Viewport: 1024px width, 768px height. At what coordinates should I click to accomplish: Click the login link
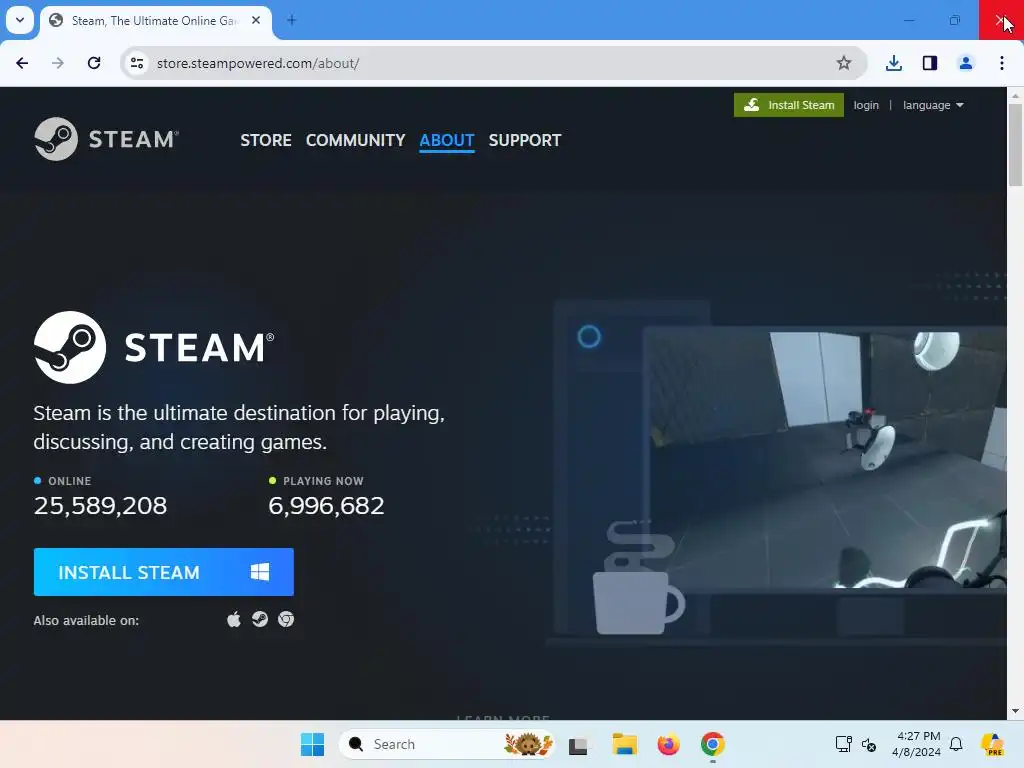866,105
